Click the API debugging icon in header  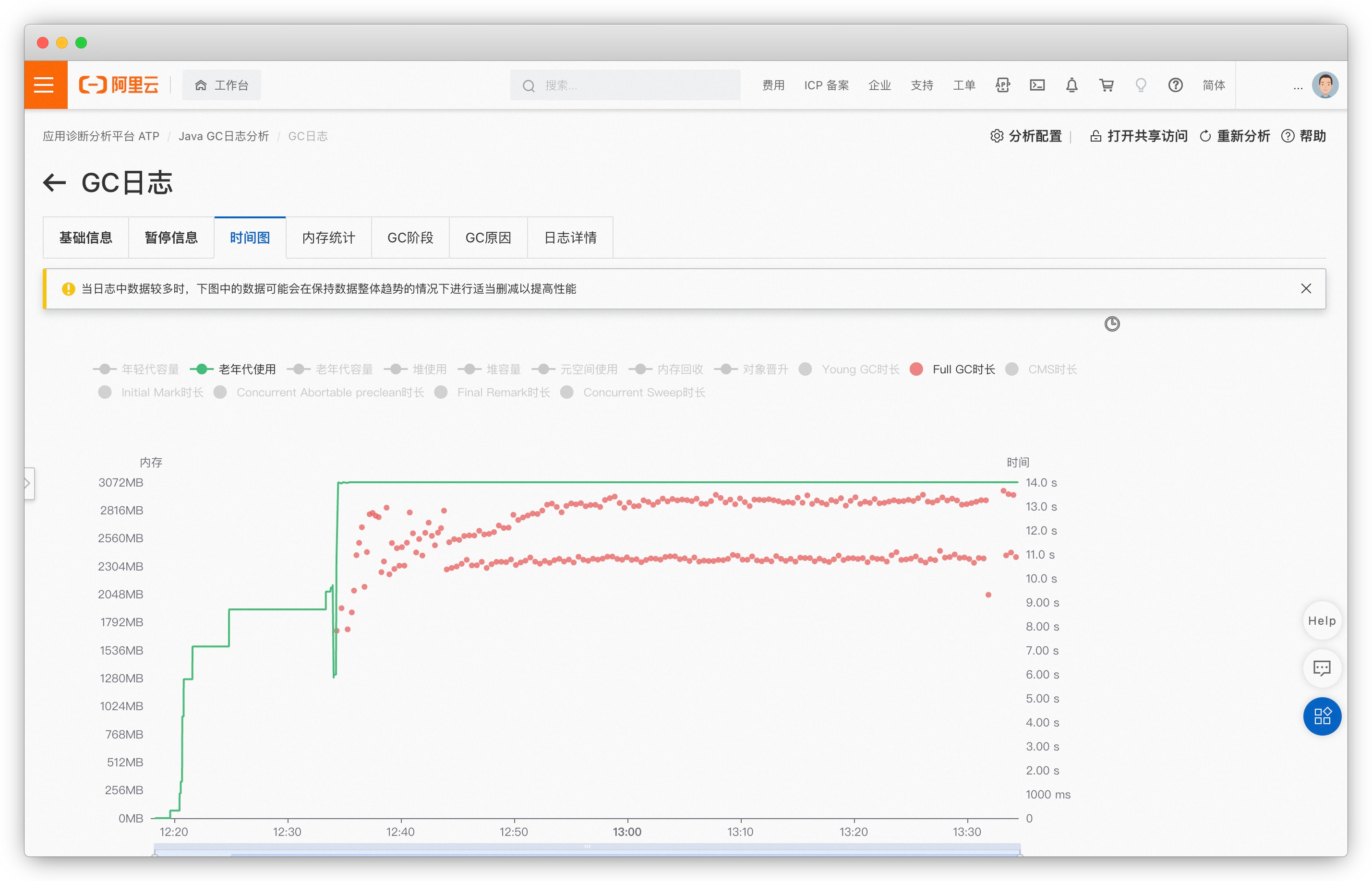(1002, 85)
